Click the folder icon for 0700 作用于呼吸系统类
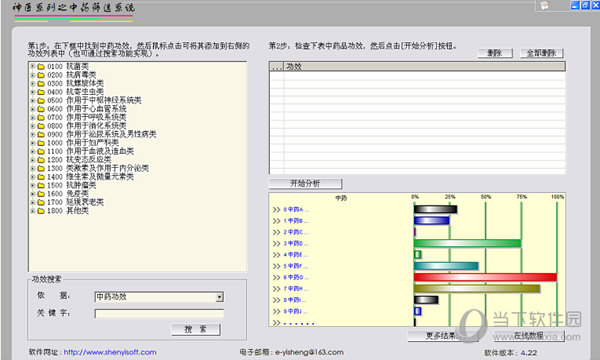600x360 pixels. [41, 117]
